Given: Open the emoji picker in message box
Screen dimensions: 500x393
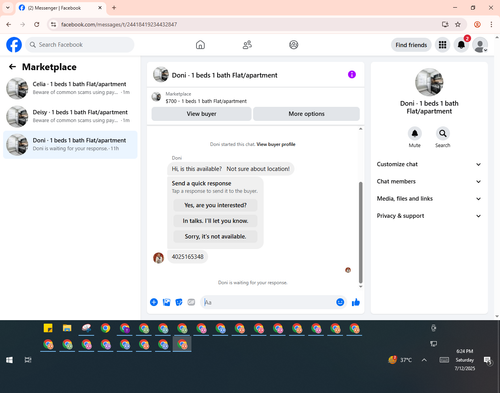Looking at the screenshot, I should pos(340,302).
